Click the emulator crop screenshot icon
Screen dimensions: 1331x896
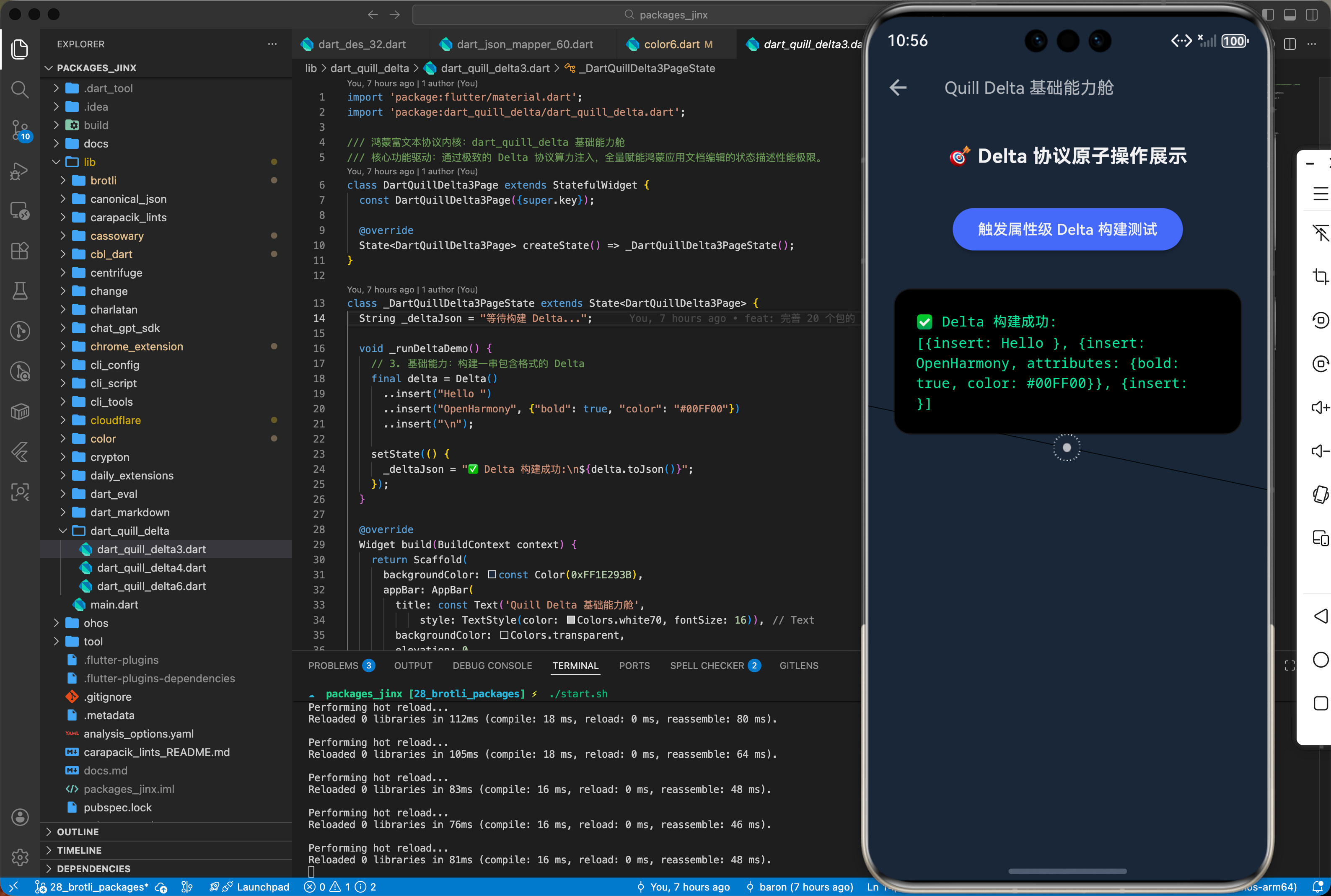coord(1320,277)
